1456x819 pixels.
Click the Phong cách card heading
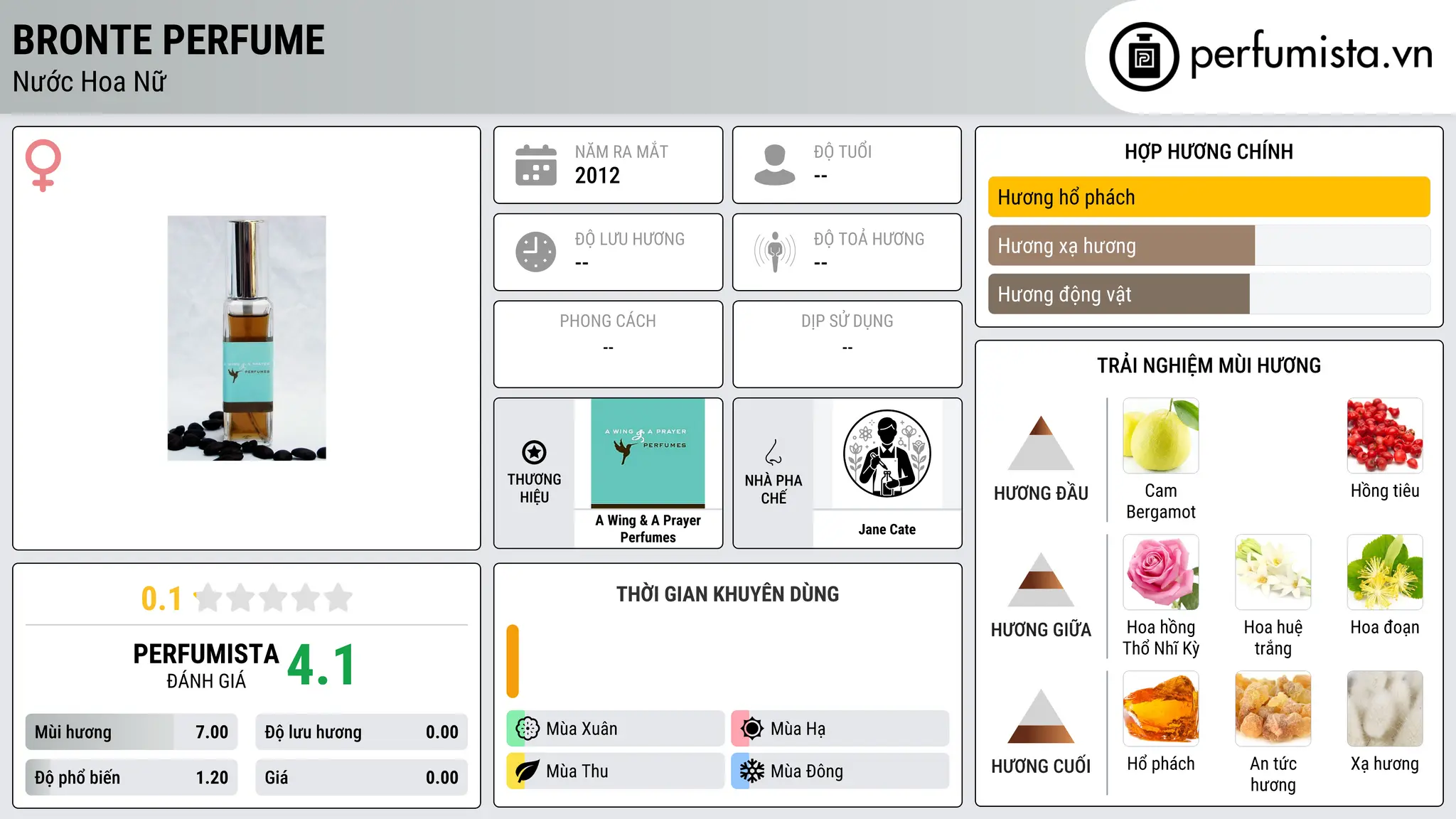608,321
